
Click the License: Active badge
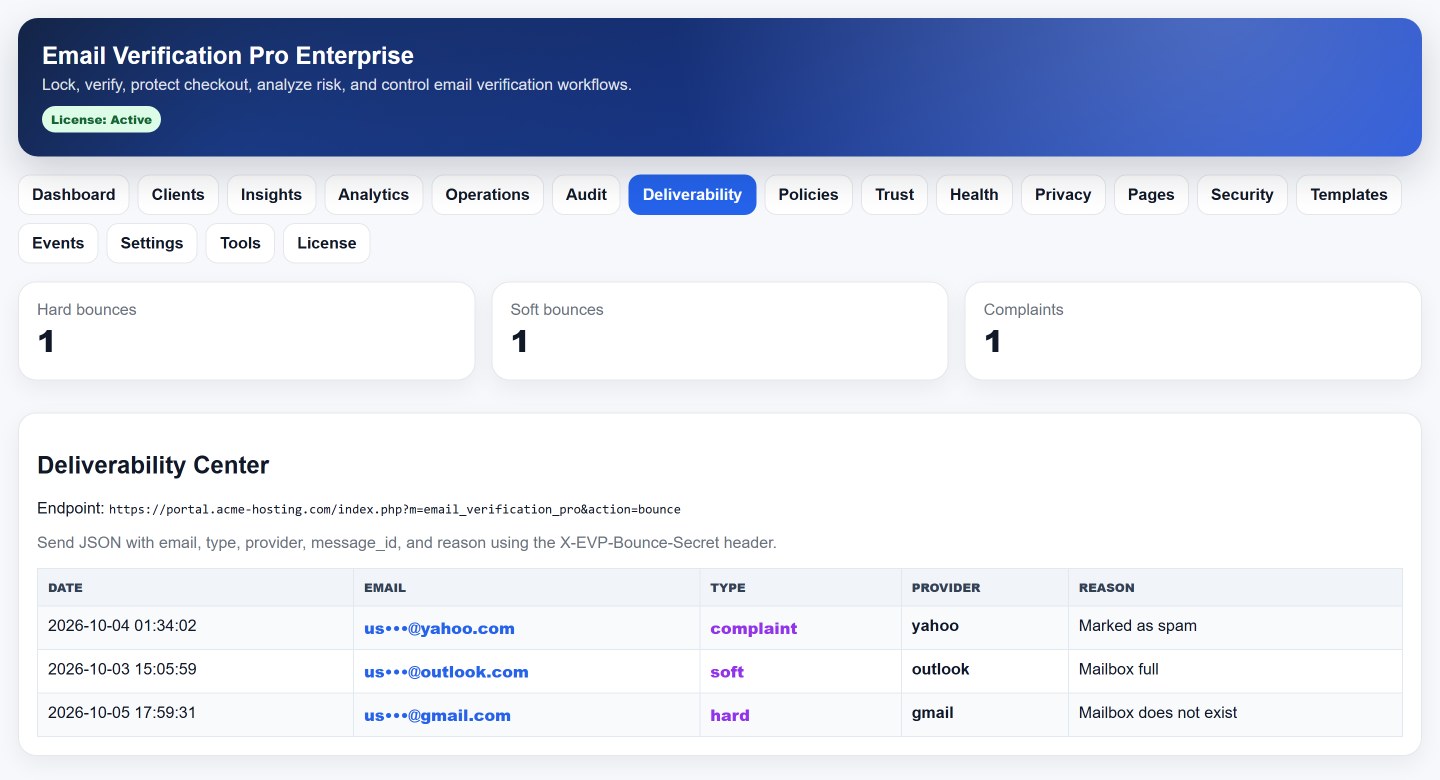[x=101, y=120]
